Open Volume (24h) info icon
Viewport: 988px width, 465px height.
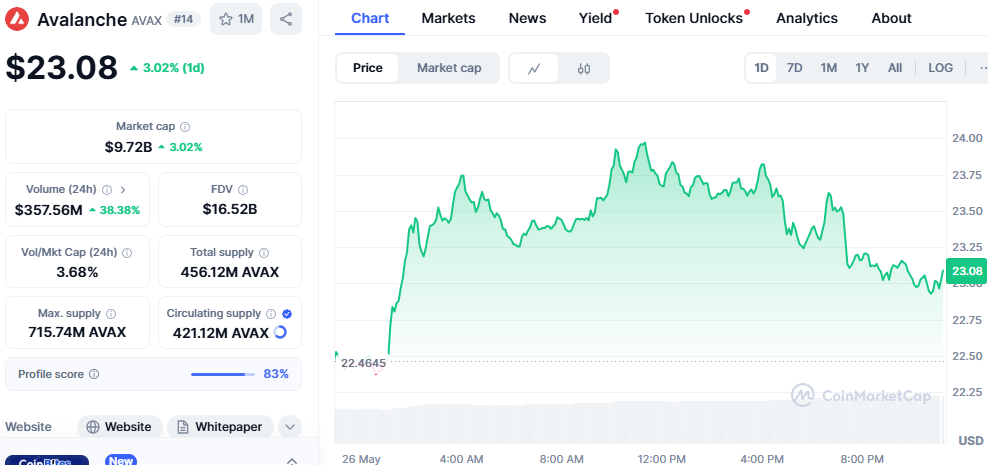[x=106, y=189]
